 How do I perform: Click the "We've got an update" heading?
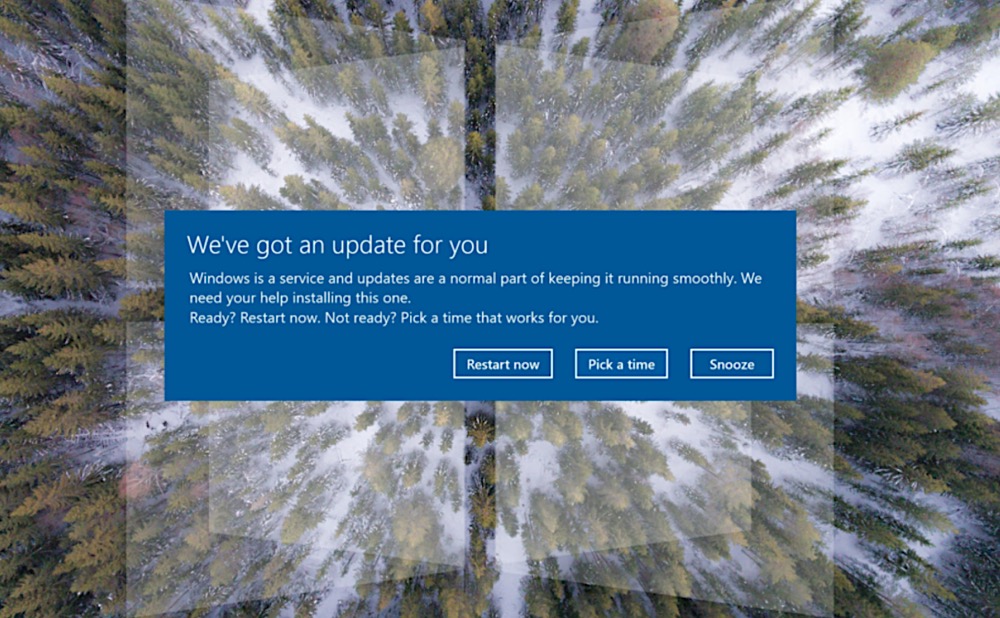point(337,245)
